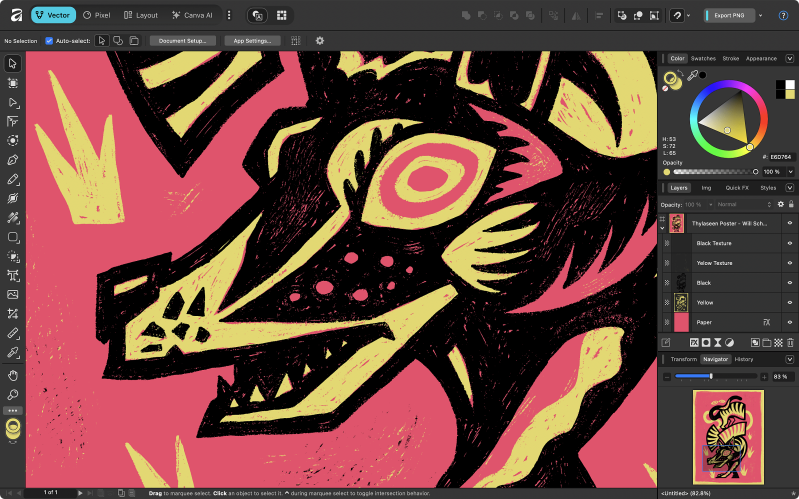
Task: Click the gear icon in context toolbar
Action: click(x=320, y=40)
